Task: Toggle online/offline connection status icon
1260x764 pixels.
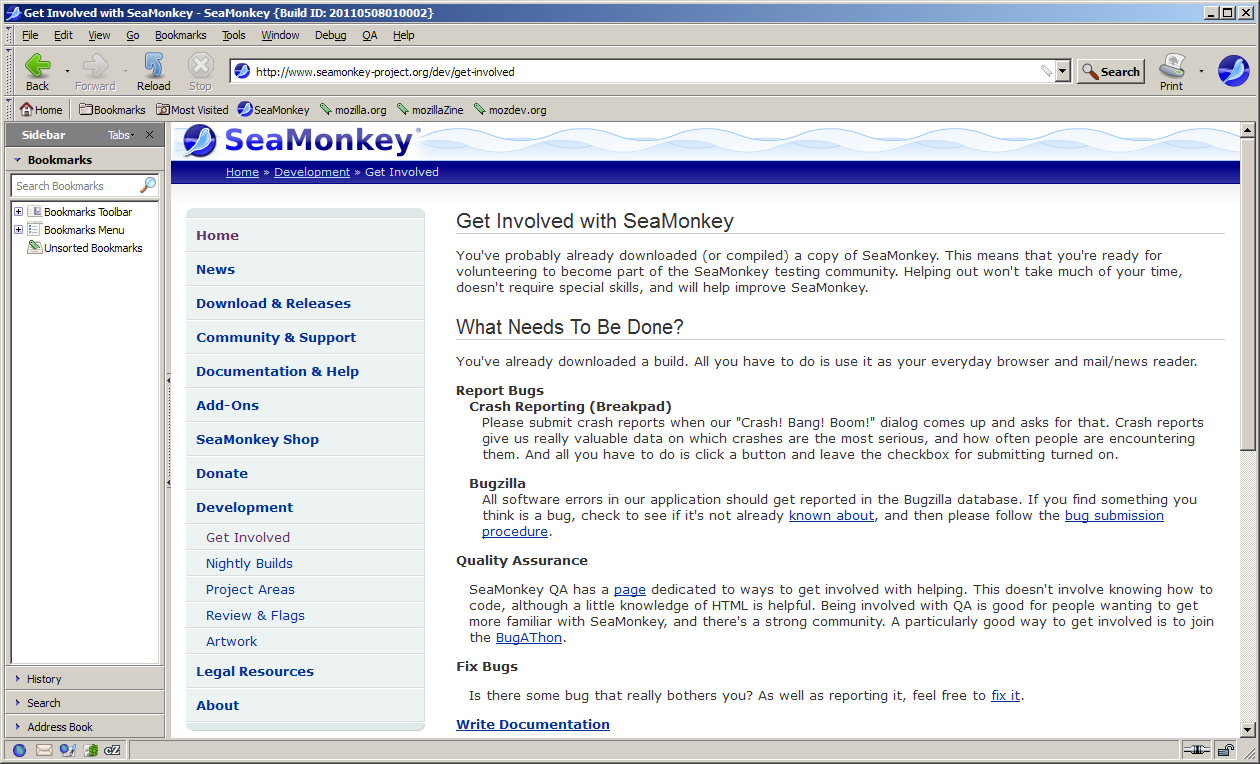Action: point(1196,750)
